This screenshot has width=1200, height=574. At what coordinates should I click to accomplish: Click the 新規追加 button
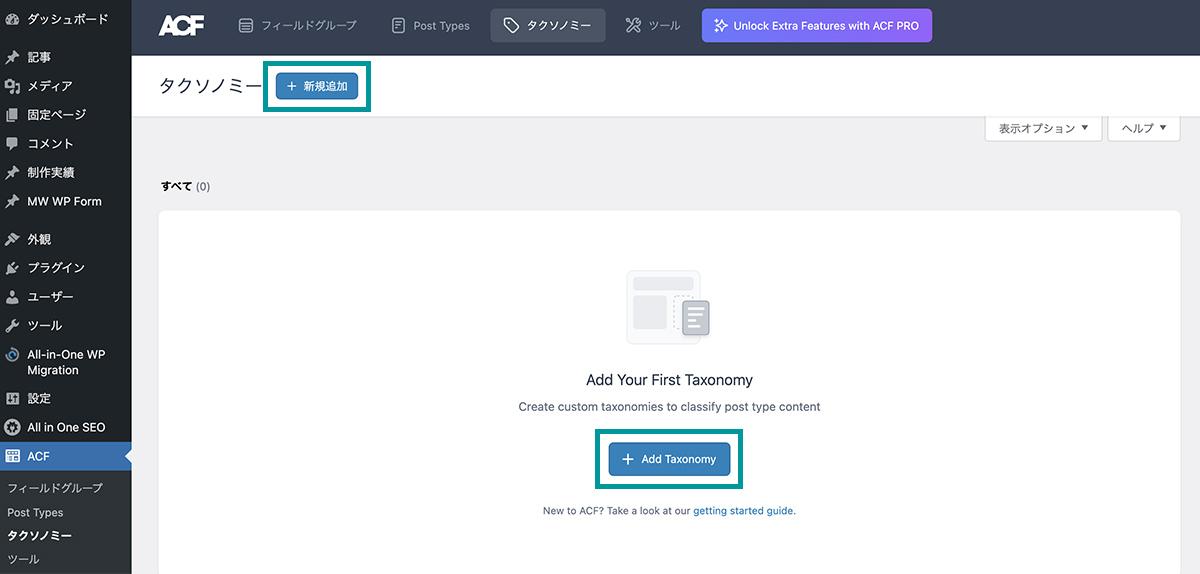(x=317, y=86)
